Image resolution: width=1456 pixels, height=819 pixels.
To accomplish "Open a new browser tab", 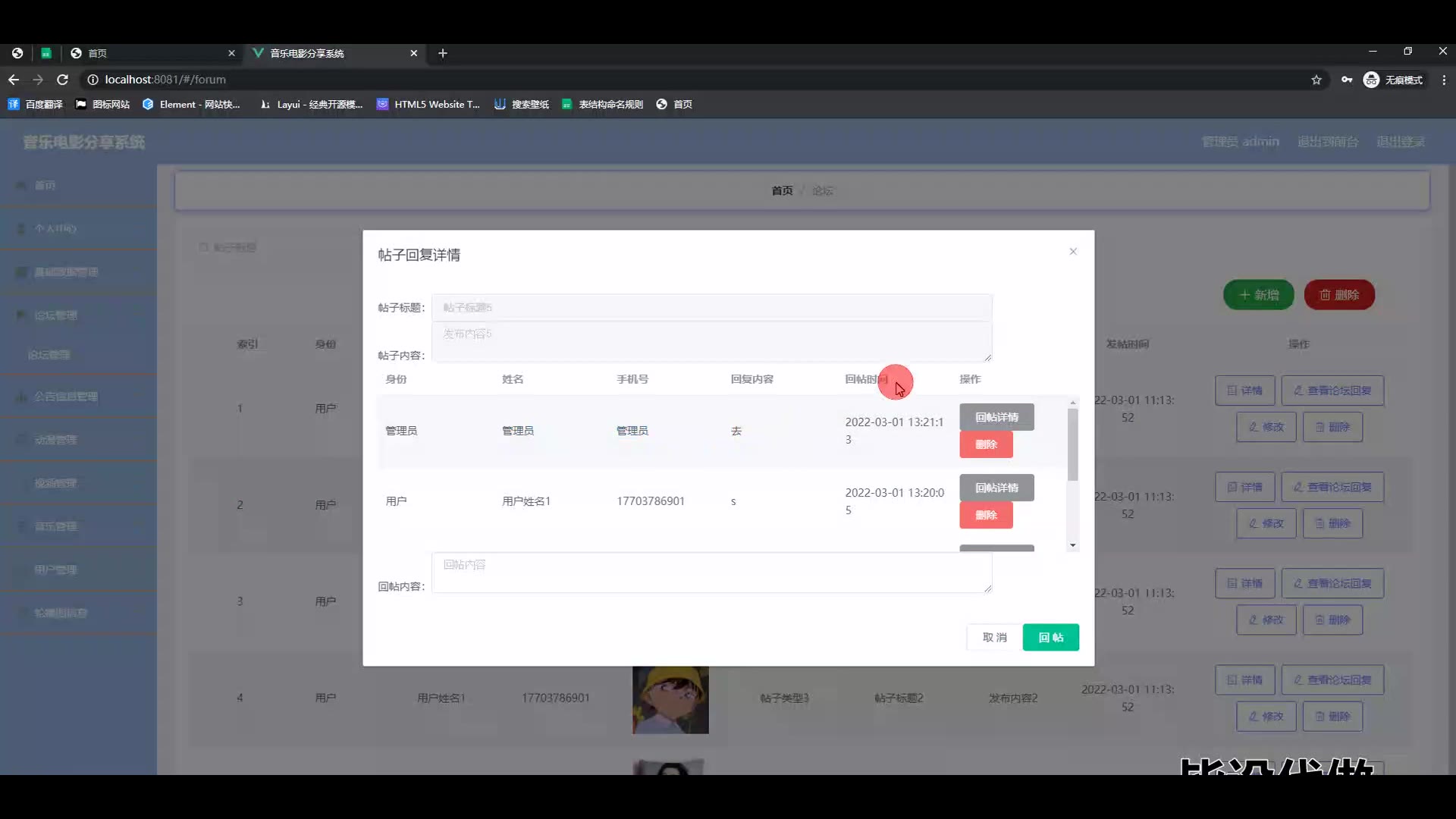I will 443,53.
